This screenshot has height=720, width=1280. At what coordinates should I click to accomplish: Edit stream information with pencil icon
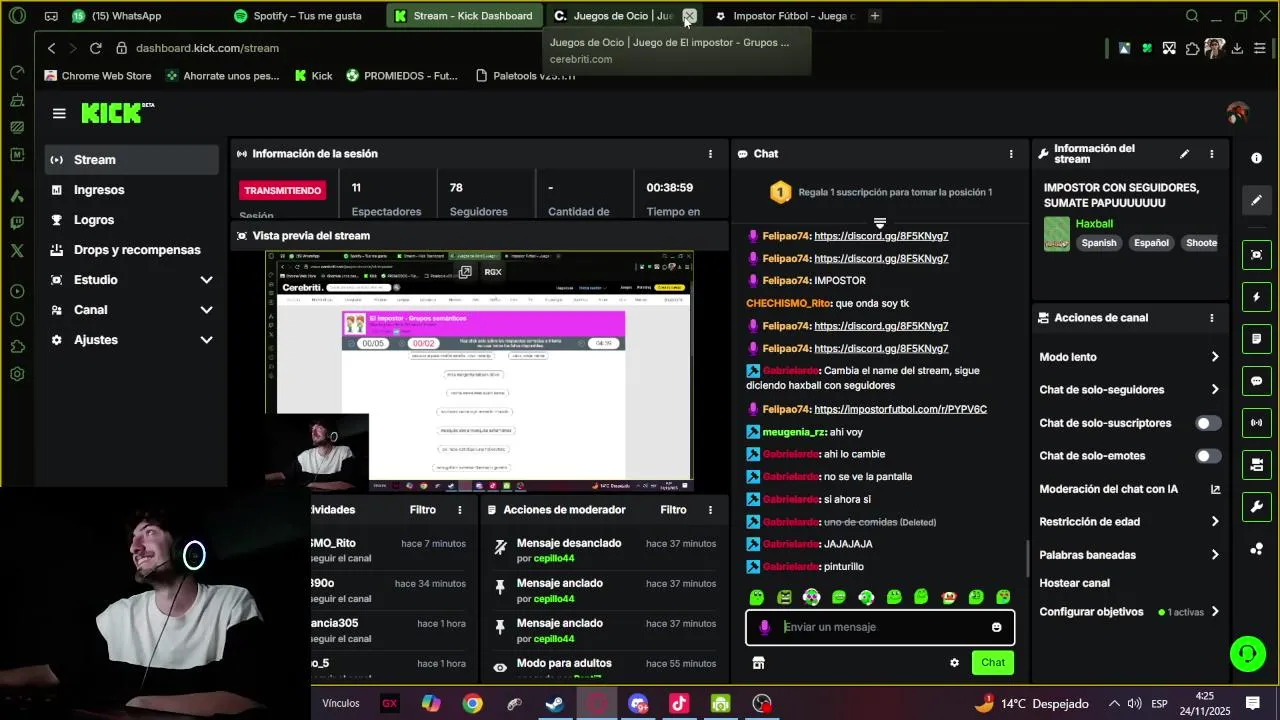tap(1184, 154)
